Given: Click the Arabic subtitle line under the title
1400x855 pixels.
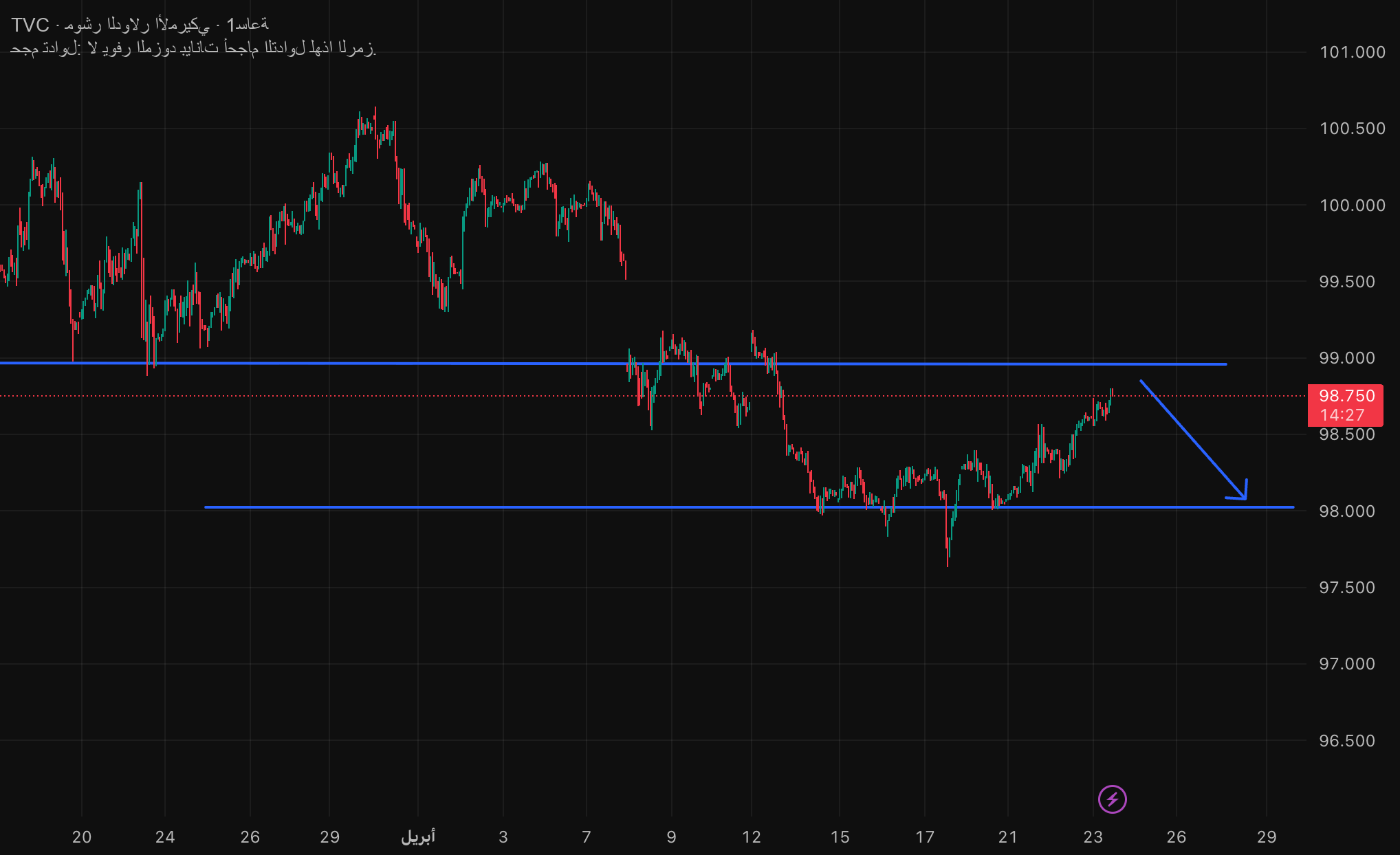Looking at the screenshot, I should click(193, 48).
